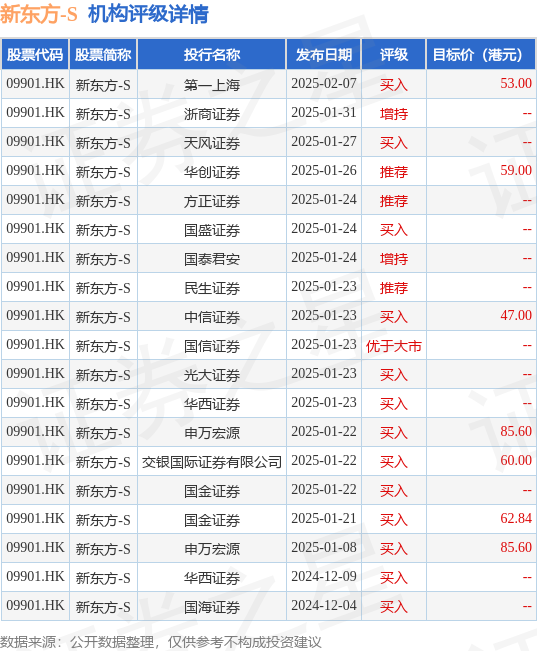Click the 股票代码 column header

35,54
